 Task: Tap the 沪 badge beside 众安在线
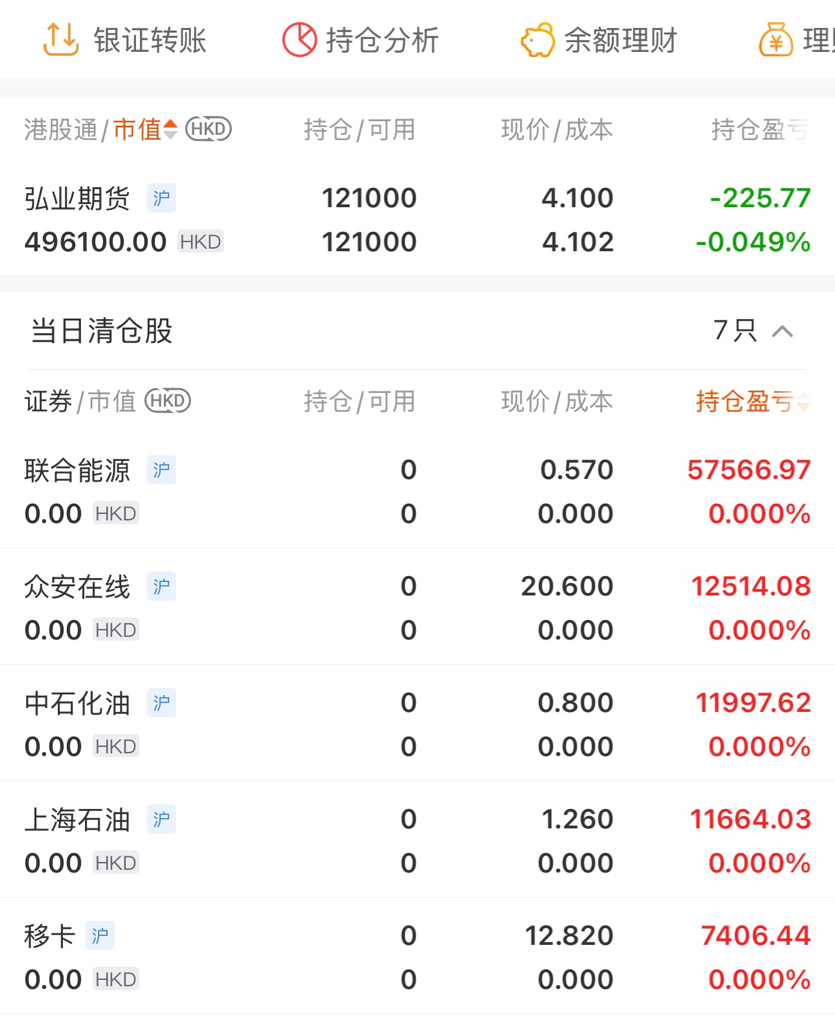[x=161, y=586]
